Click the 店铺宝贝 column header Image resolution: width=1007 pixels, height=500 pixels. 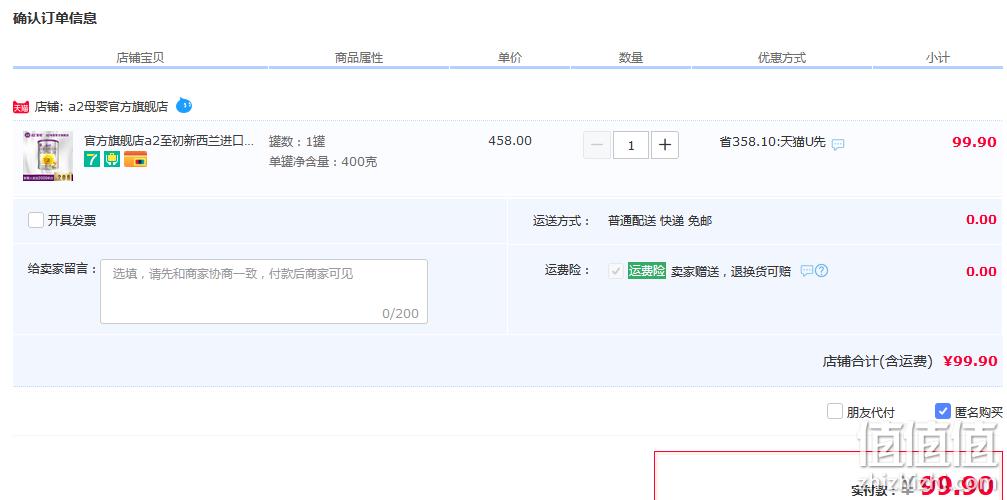tap(140, 58)
